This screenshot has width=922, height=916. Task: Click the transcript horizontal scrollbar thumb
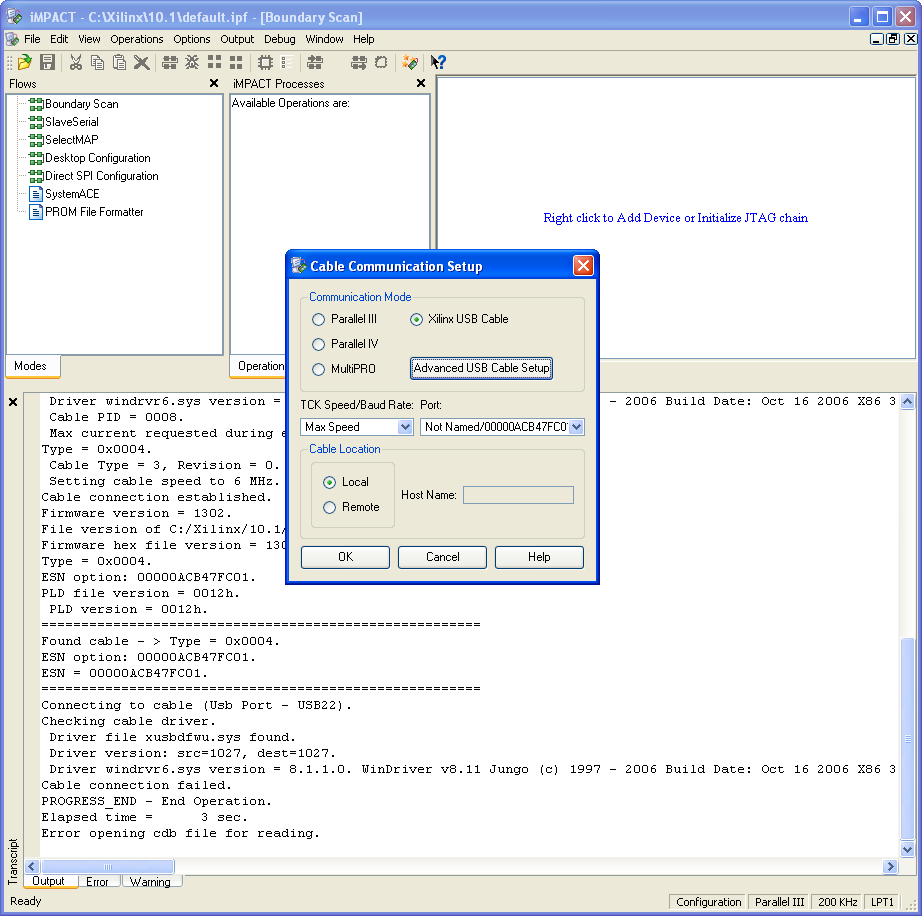[108, 867]
